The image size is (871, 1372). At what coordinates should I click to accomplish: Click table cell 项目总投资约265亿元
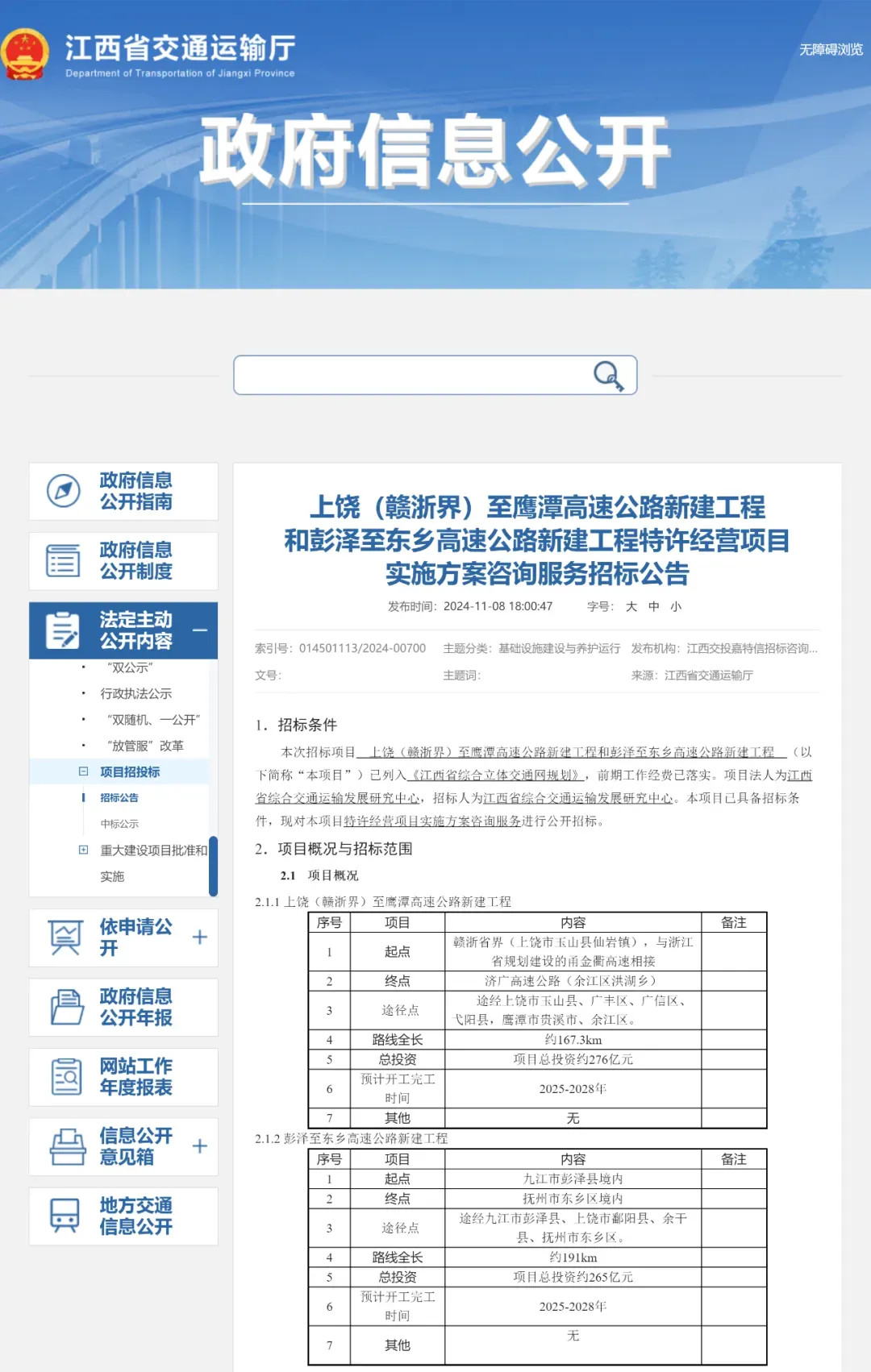pos(573,1277)
